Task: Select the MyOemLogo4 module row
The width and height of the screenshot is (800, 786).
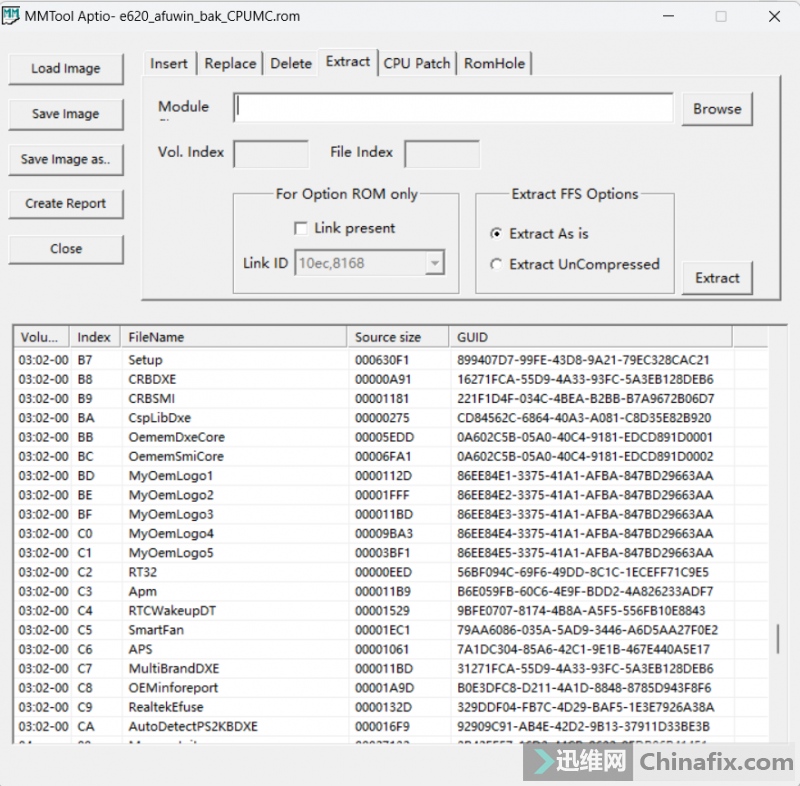Action: (x=391, y=534)
